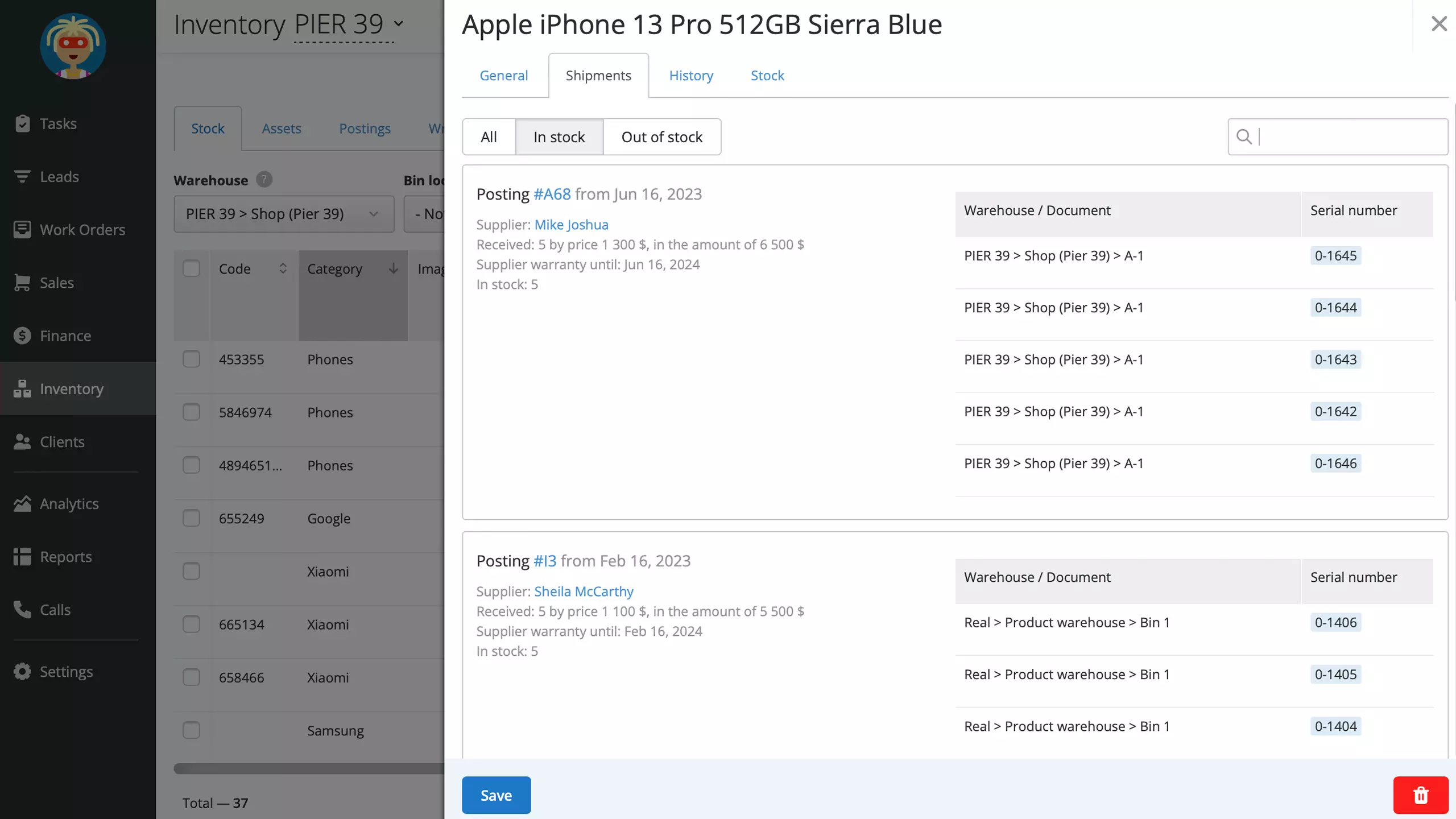This screenshot has width=1456, height=819.
Task: Click the inventory table horizontal scrollbar
Action: tap(309, 768)
